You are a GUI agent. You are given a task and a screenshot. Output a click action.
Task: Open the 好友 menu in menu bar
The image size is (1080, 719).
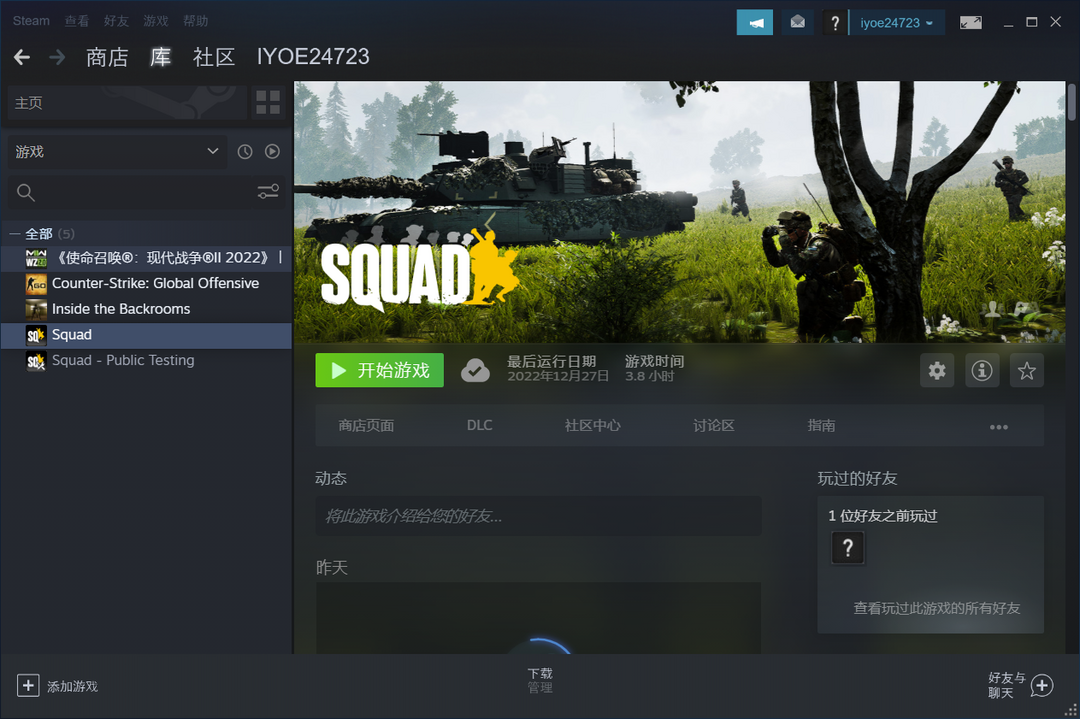[116, 21]
